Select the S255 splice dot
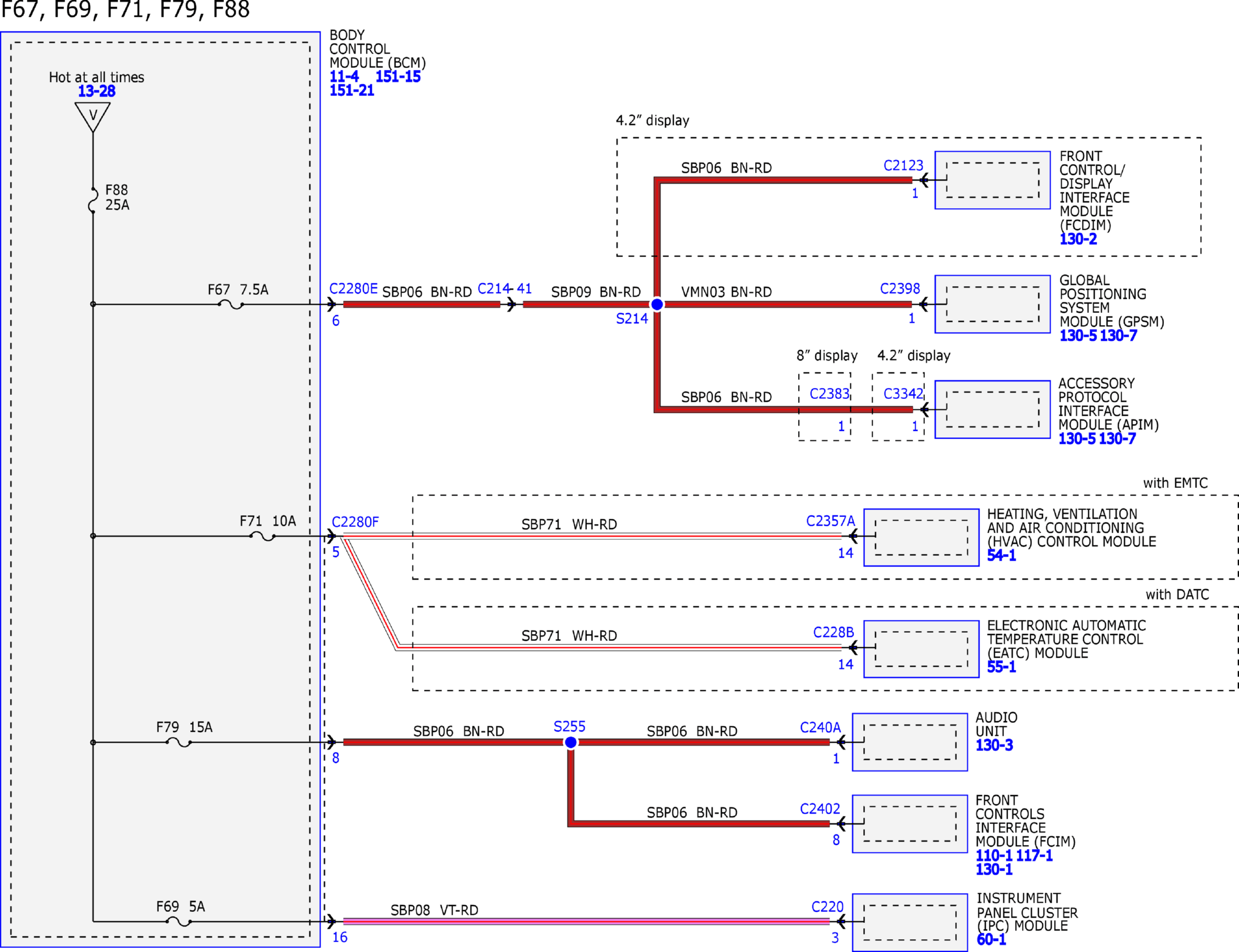 pyautogui.click(x=571, y=742)
